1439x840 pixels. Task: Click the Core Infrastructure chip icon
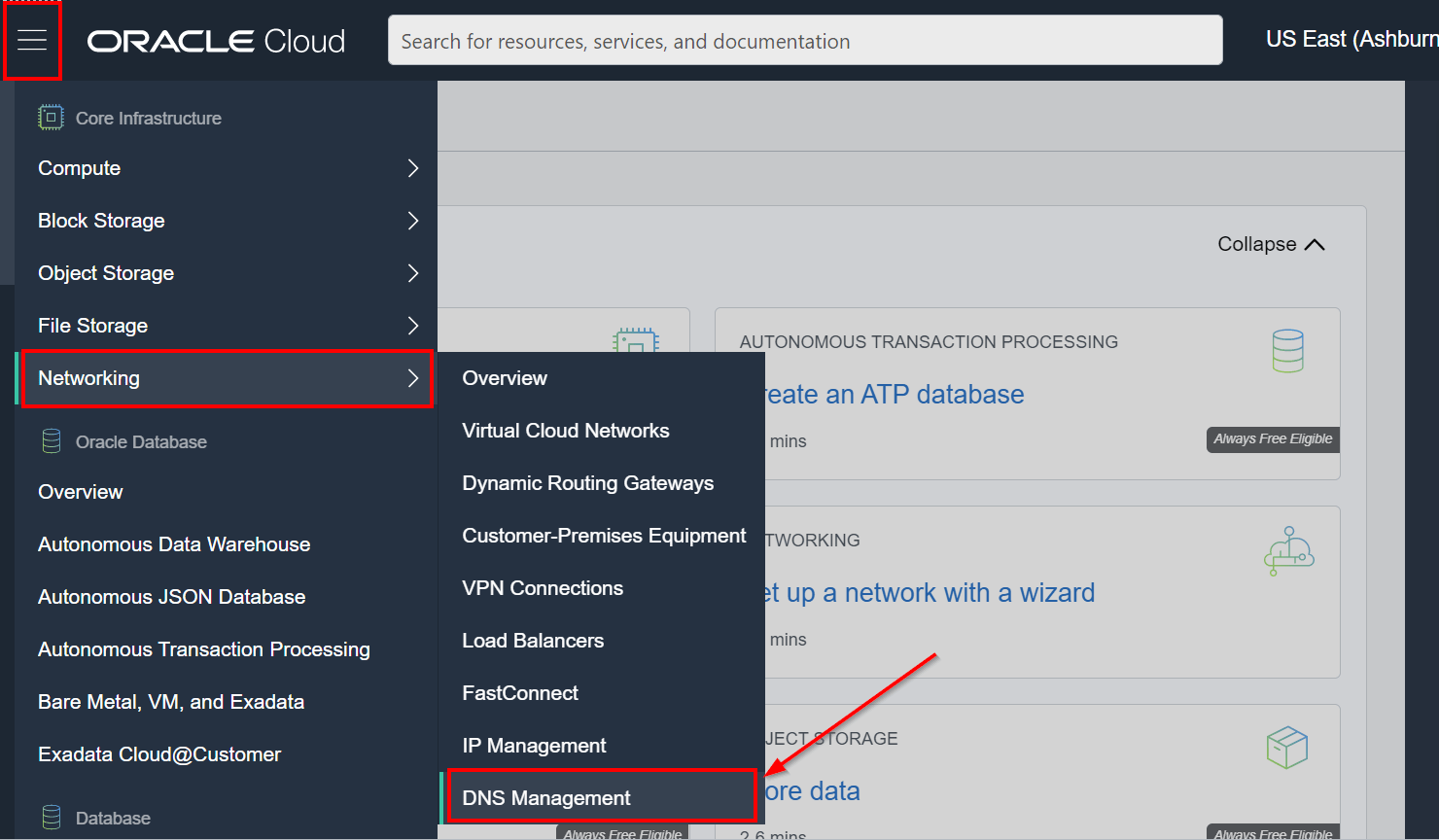50,117
